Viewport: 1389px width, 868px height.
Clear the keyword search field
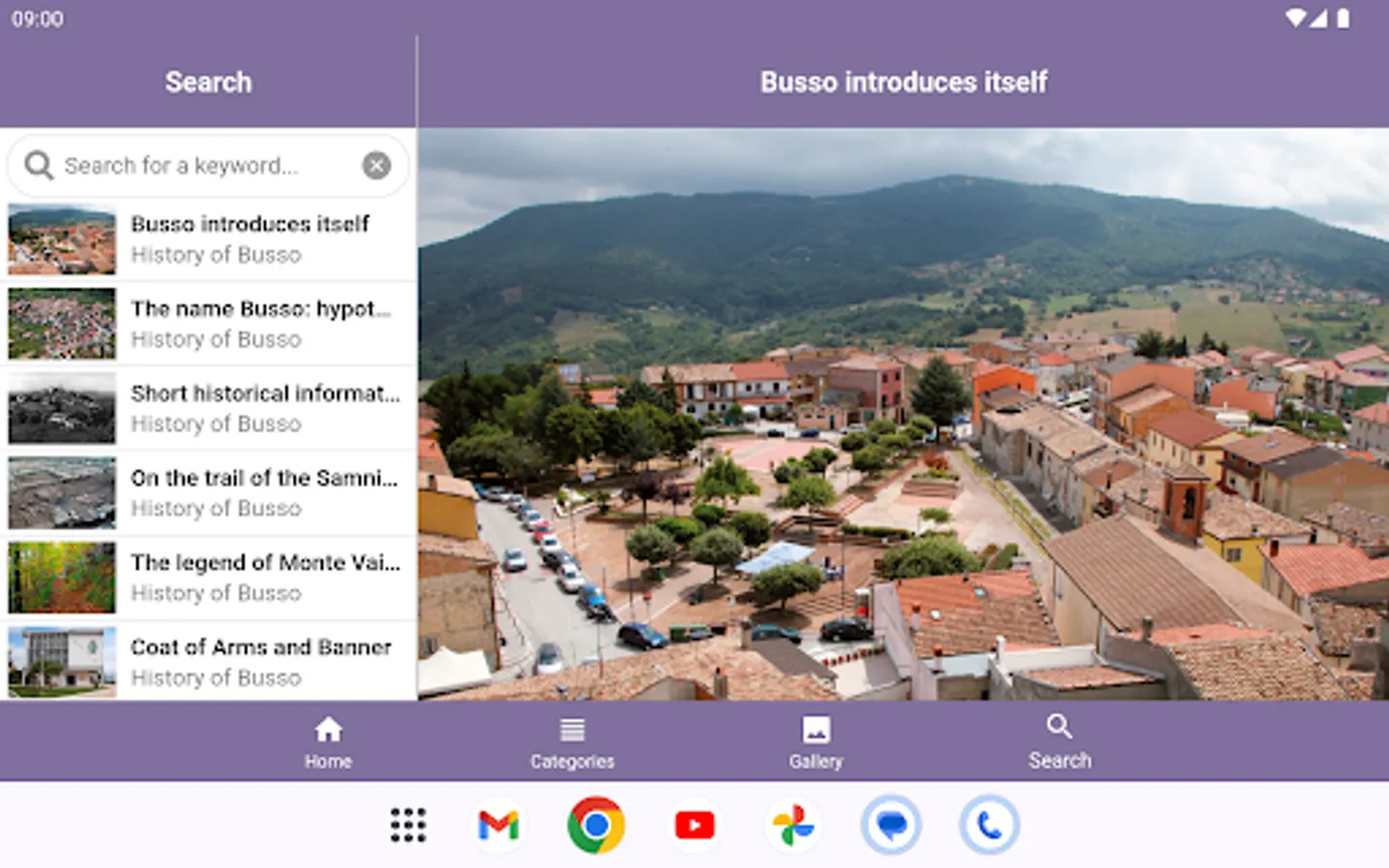(376, 166)
